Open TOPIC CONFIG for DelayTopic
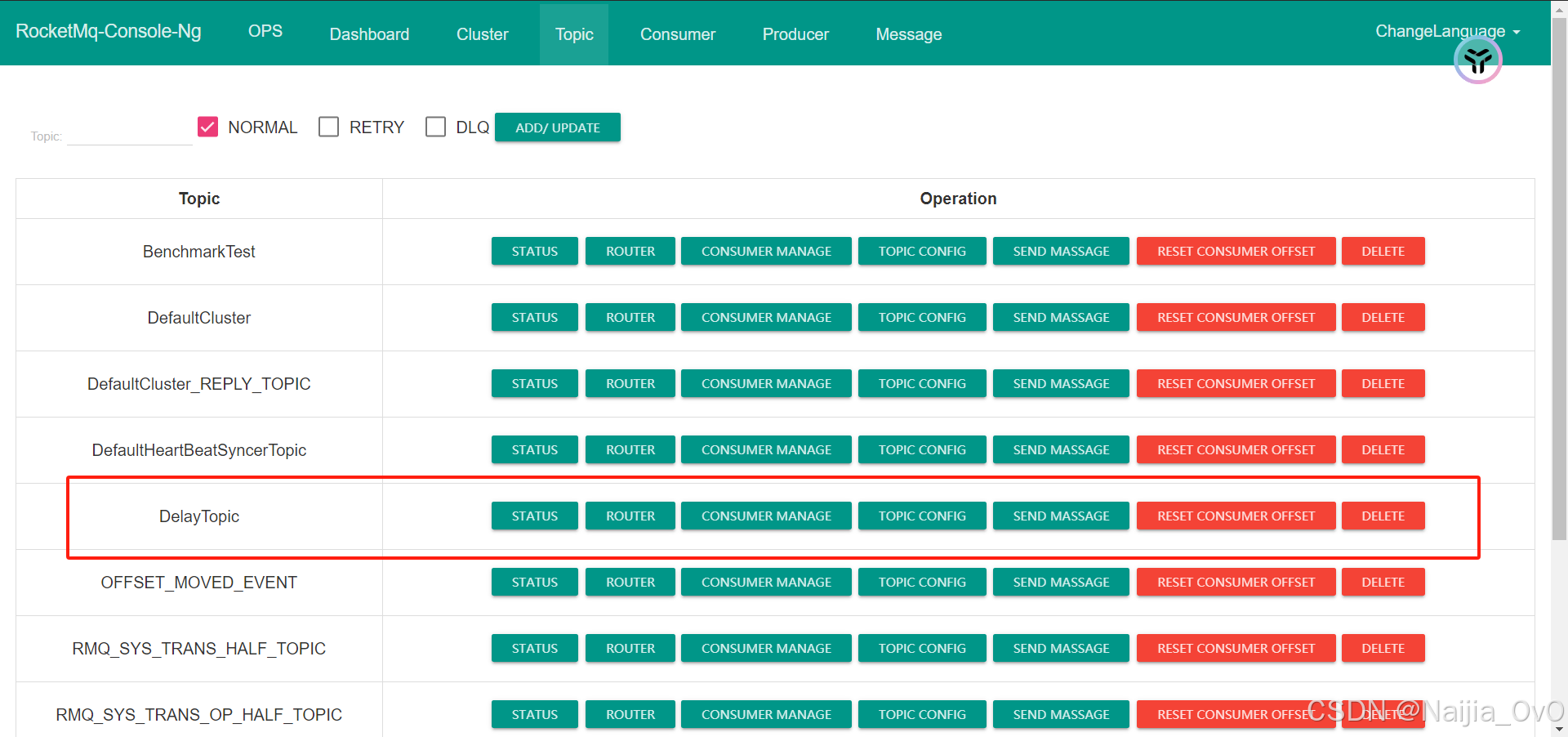 (922, 516)
